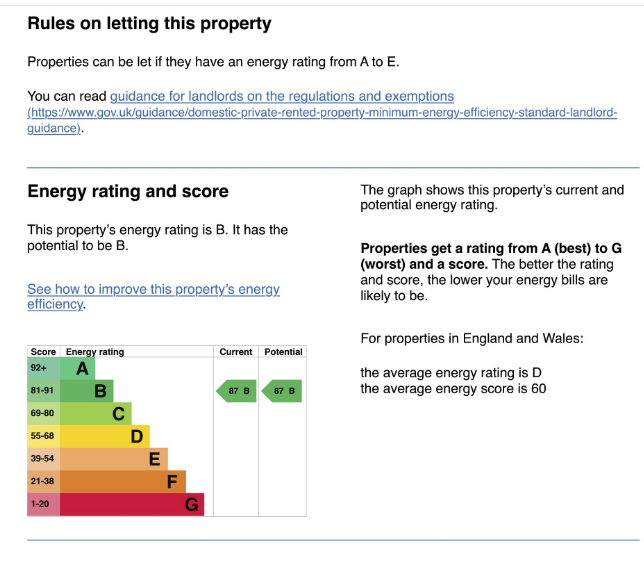Click the Potential 87 B arrow marker
644x571 pixels.
282,391
